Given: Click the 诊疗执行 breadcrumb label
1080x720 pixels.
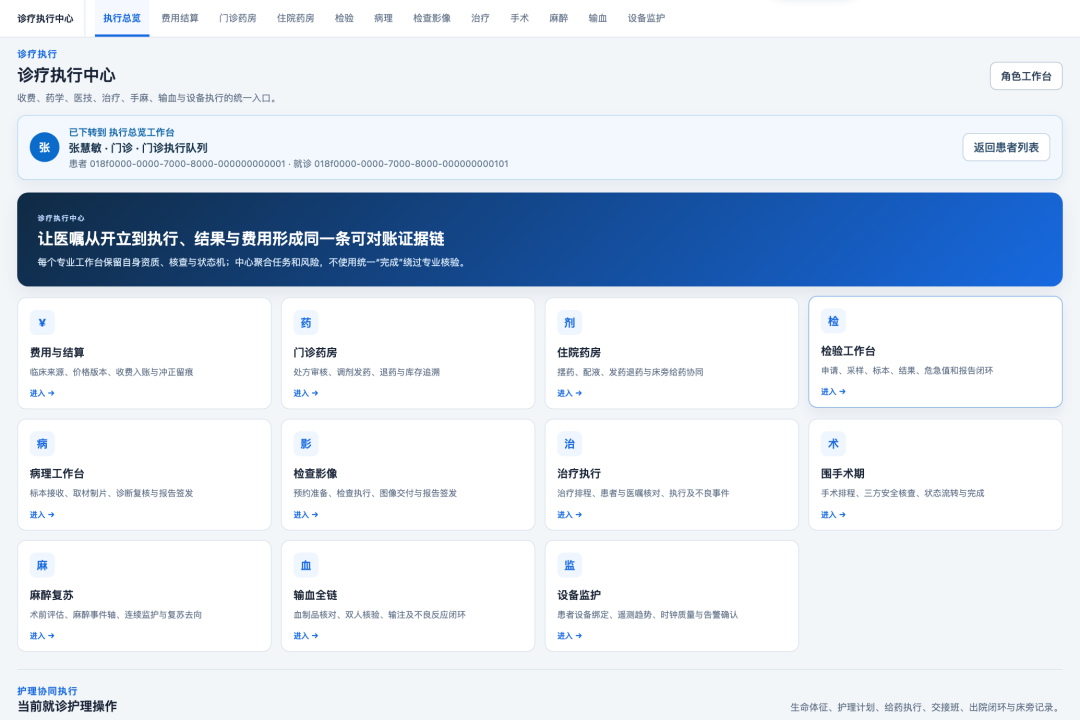Looking at the screenshot, I should tap(37, 54).
